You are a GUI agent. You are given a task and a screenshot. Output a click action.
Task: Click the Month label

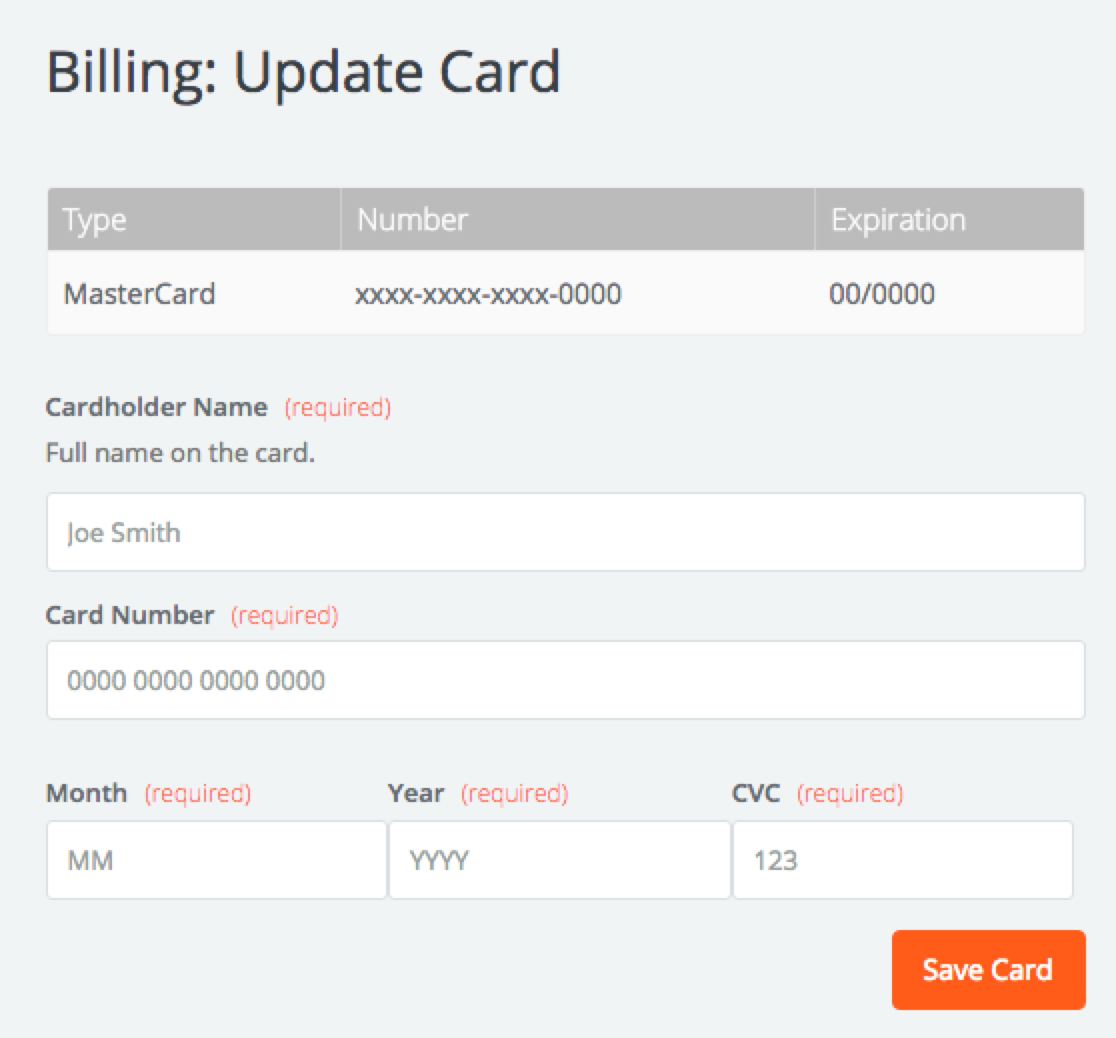pos(87,792)
